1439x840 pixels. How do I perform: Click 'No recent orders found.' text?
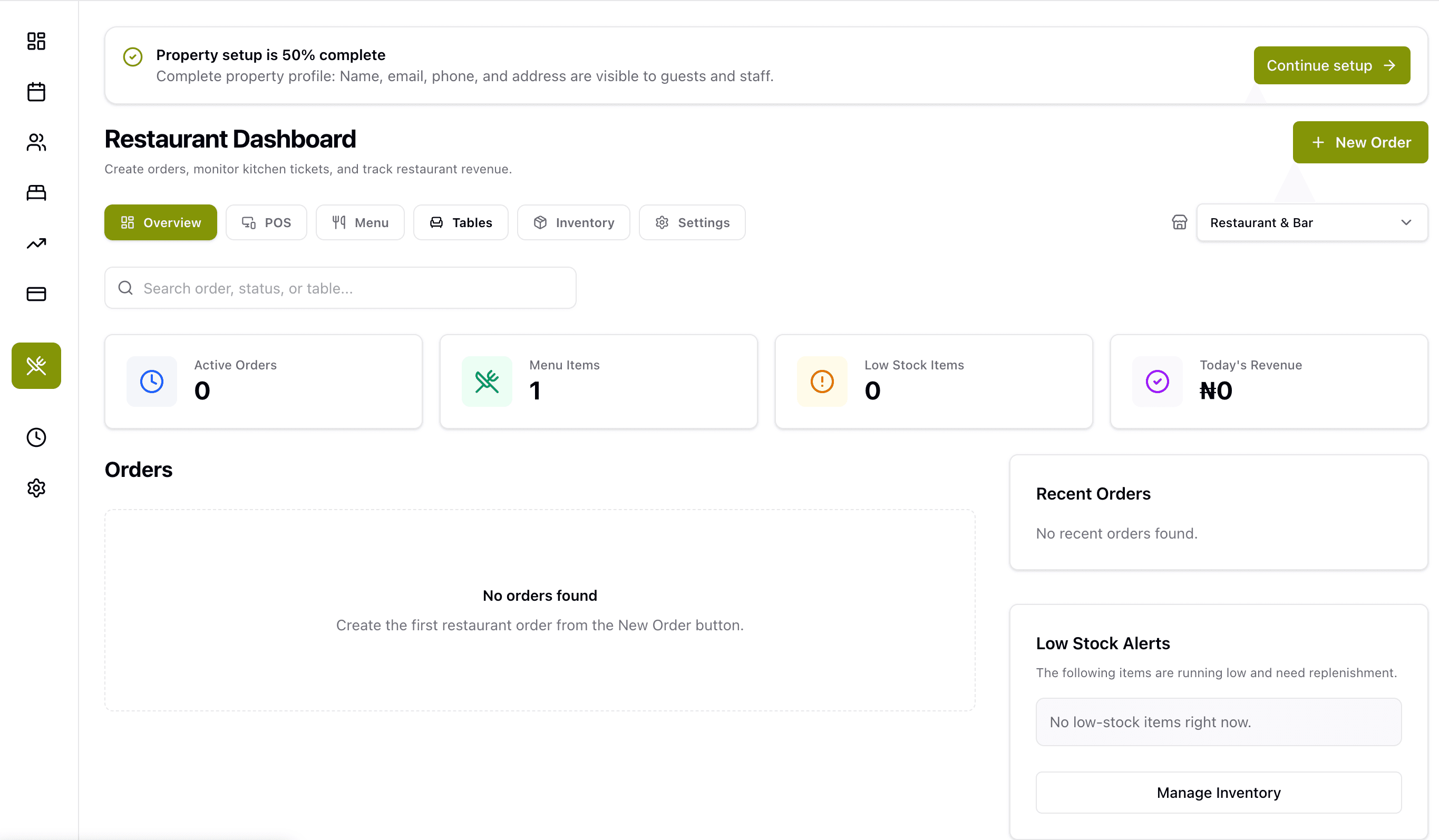pyautogui.click(x=1116, y=533)
